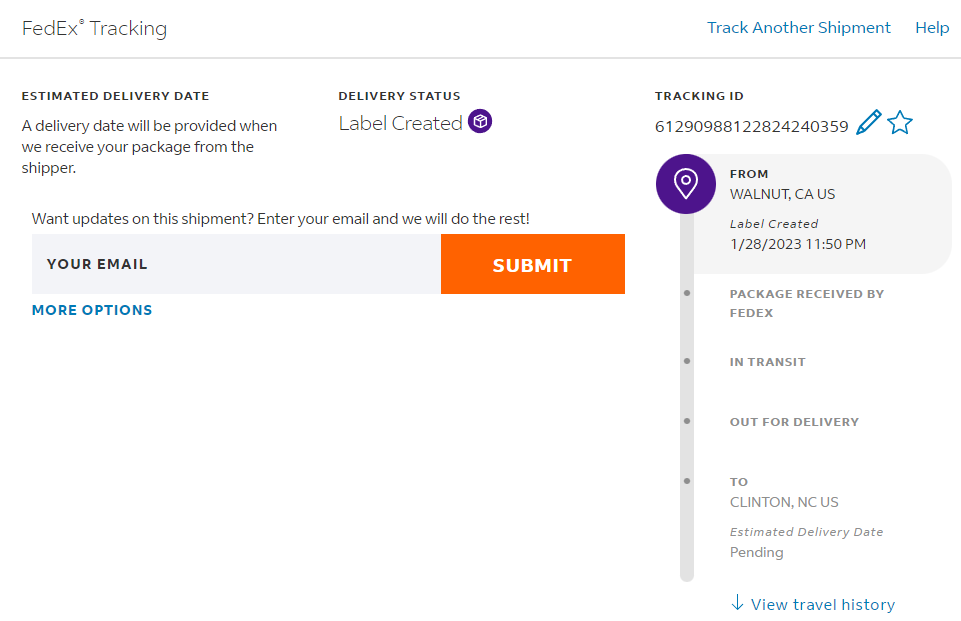
Task: Click the YOUR EMAIL input field
Action: click(x=236, y=264)
